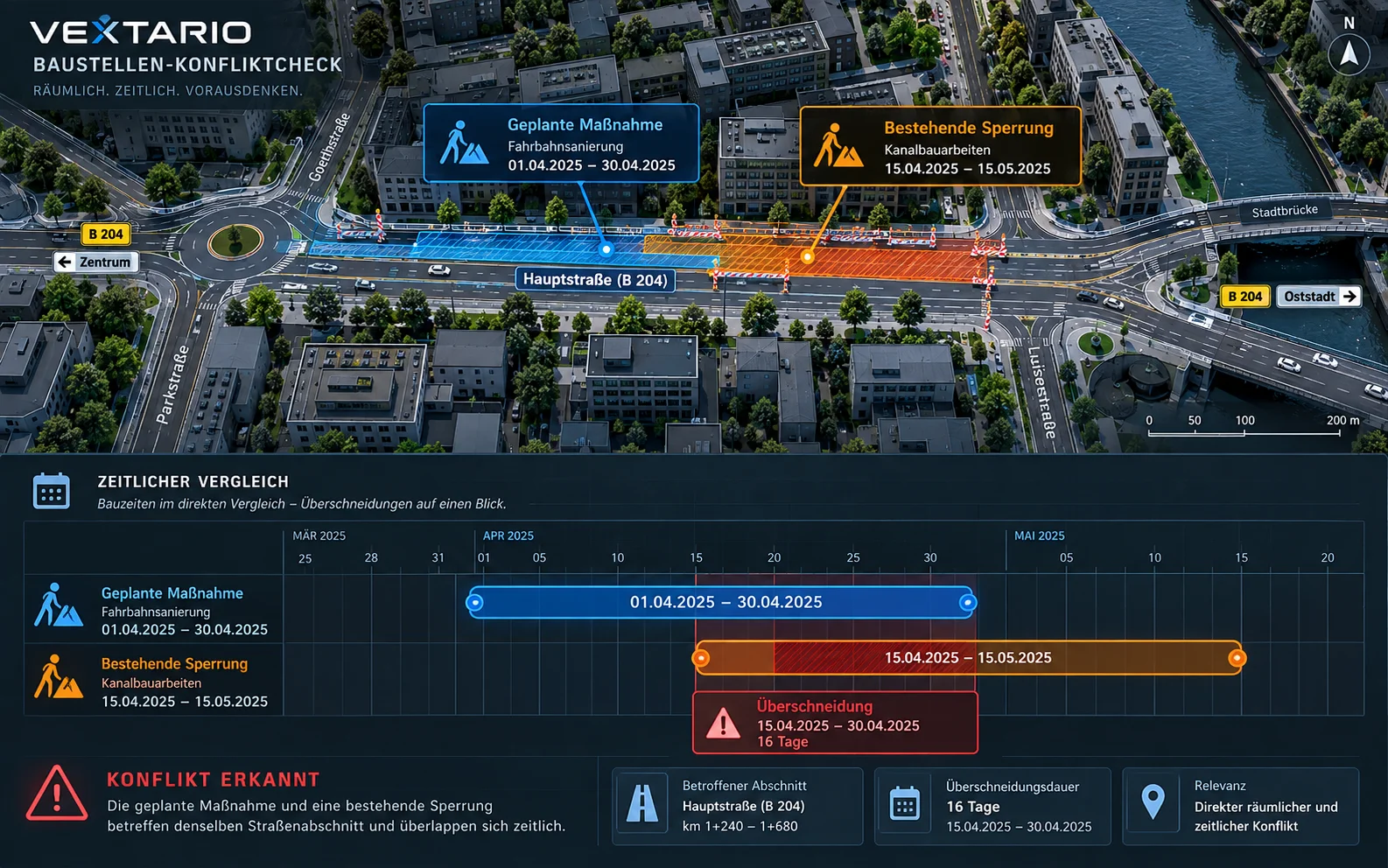Click the start handle of the orange Gantt bar
Image resolution: width=1388 pixels, height=868 pixels.
(701, 658)
